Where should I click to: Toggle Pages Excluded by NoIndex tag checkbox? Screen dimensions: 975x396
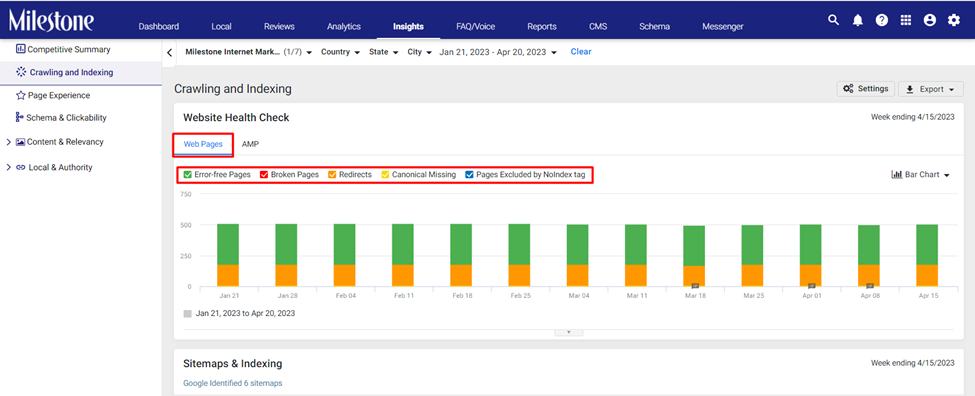point(469,175)
